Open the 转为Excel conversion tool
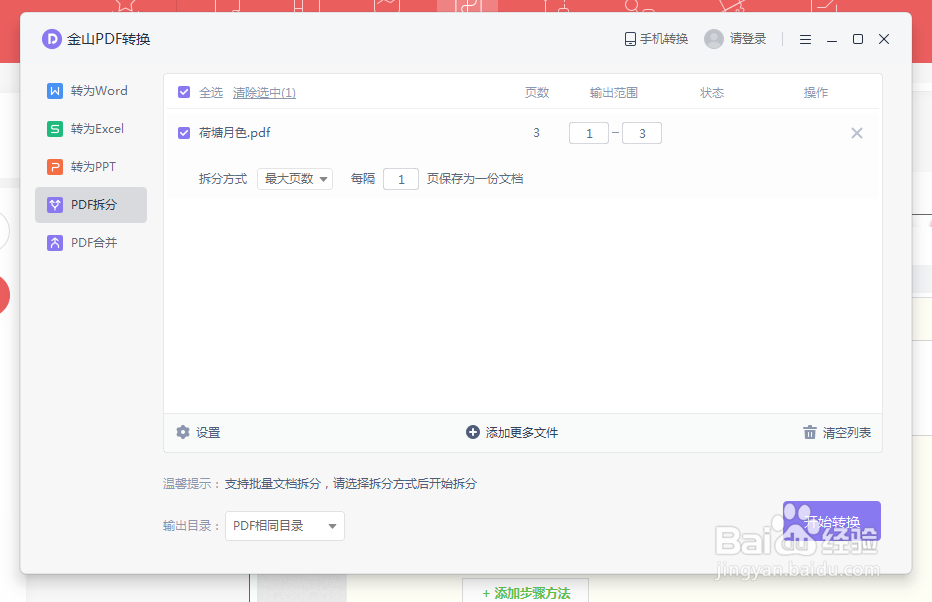This screenshot has height=602, width=932. click(54, 128)
